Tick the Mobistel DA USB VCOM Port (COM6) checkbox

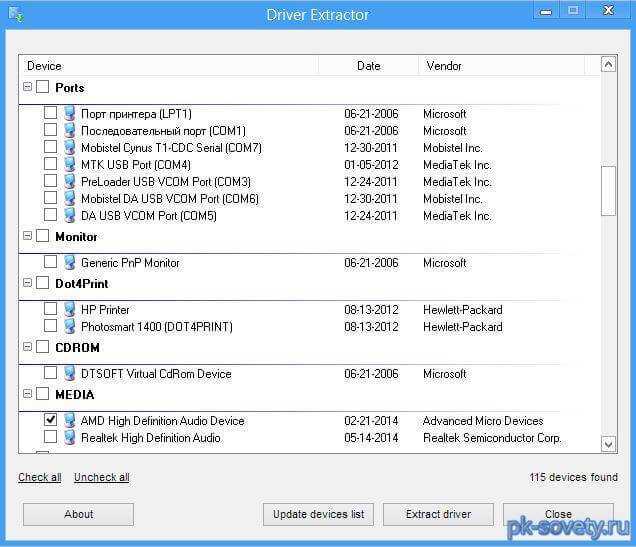pyautogui.click(x=50, y=197)
